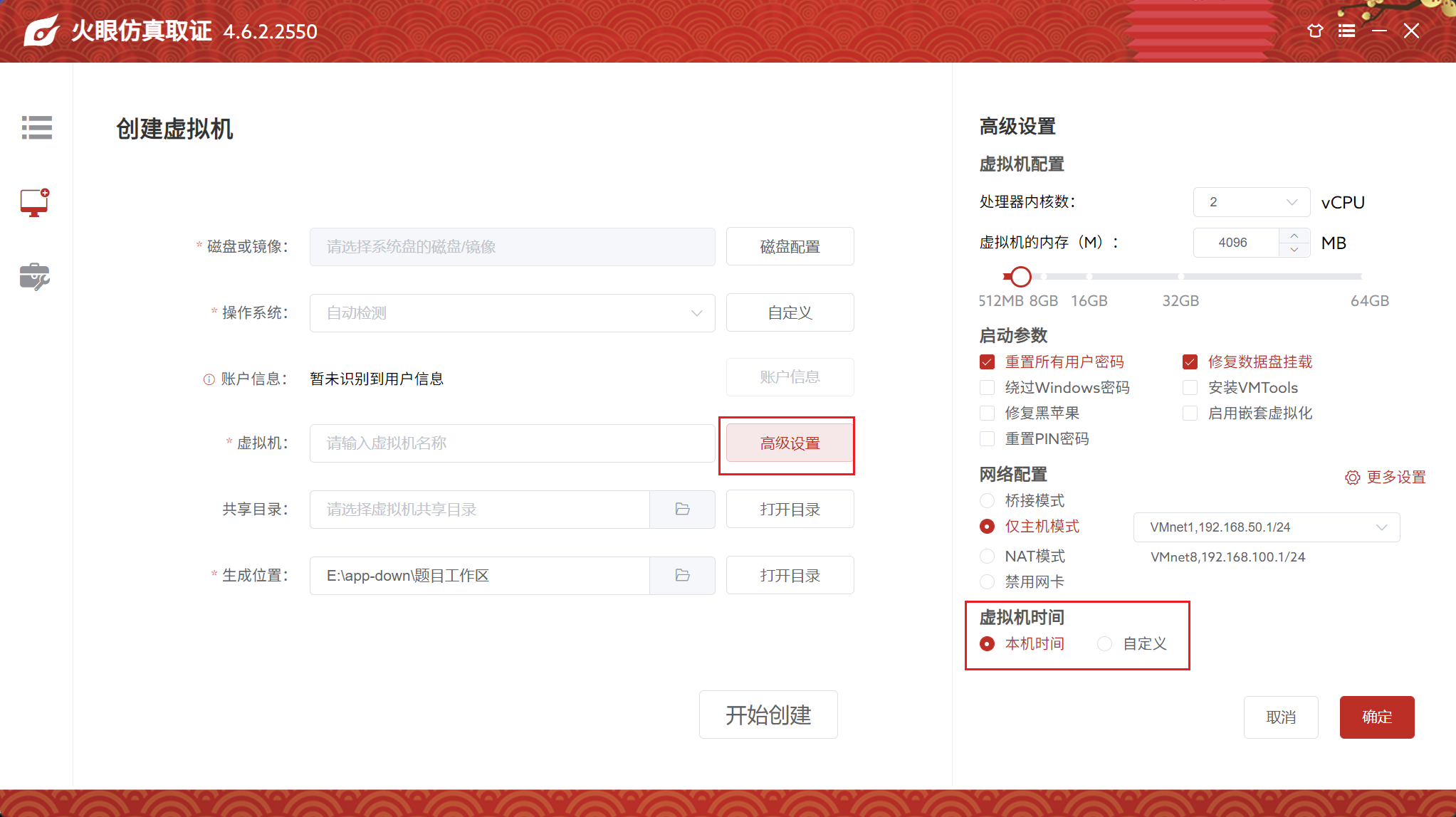Click the create virtual machine monitor icon
Viewport: 1456px width, 817px height.
point(34,203)
